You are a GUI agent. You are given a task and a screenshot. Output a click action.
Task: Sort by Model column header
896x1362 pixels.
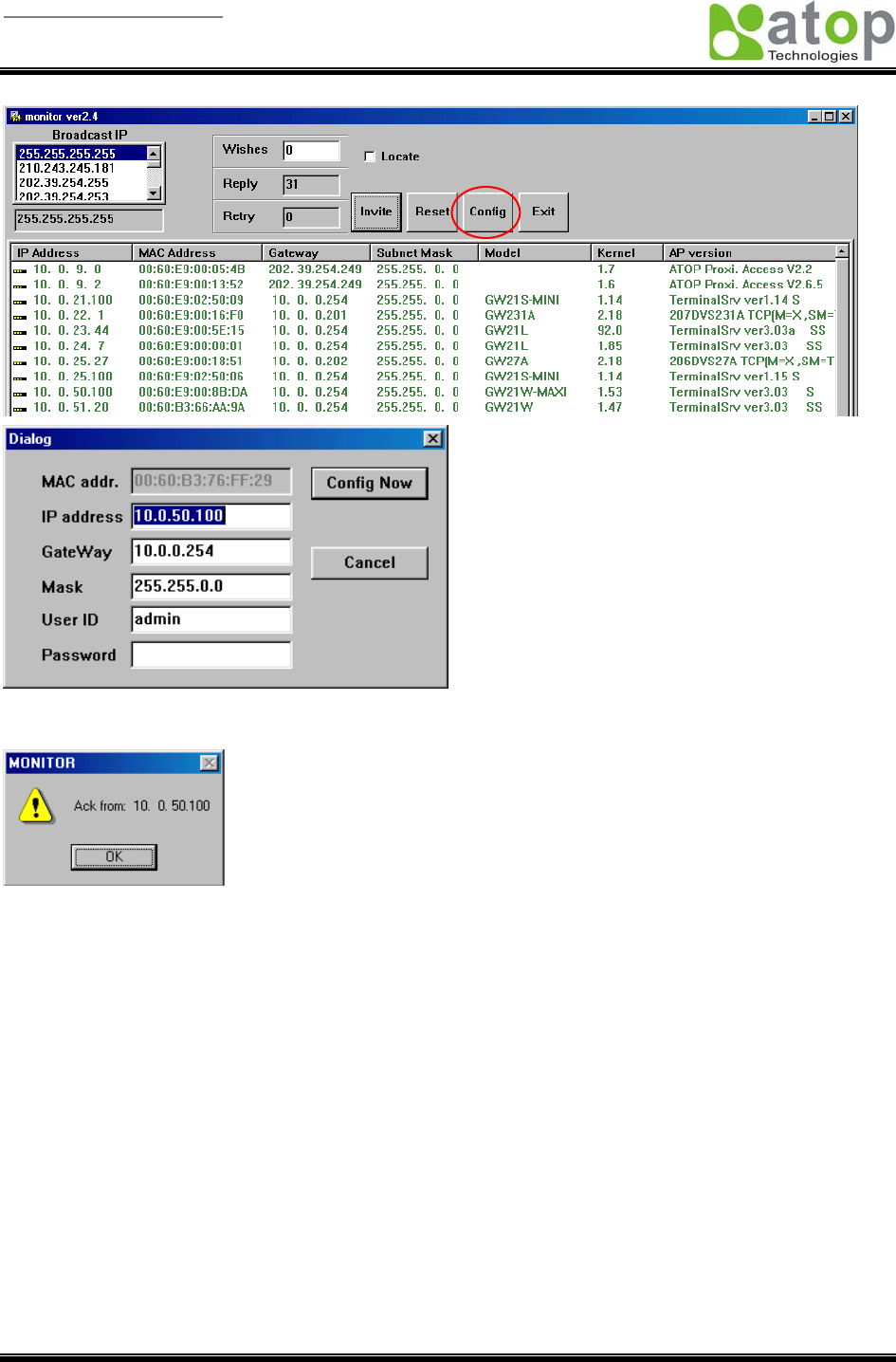coord(535,252)
